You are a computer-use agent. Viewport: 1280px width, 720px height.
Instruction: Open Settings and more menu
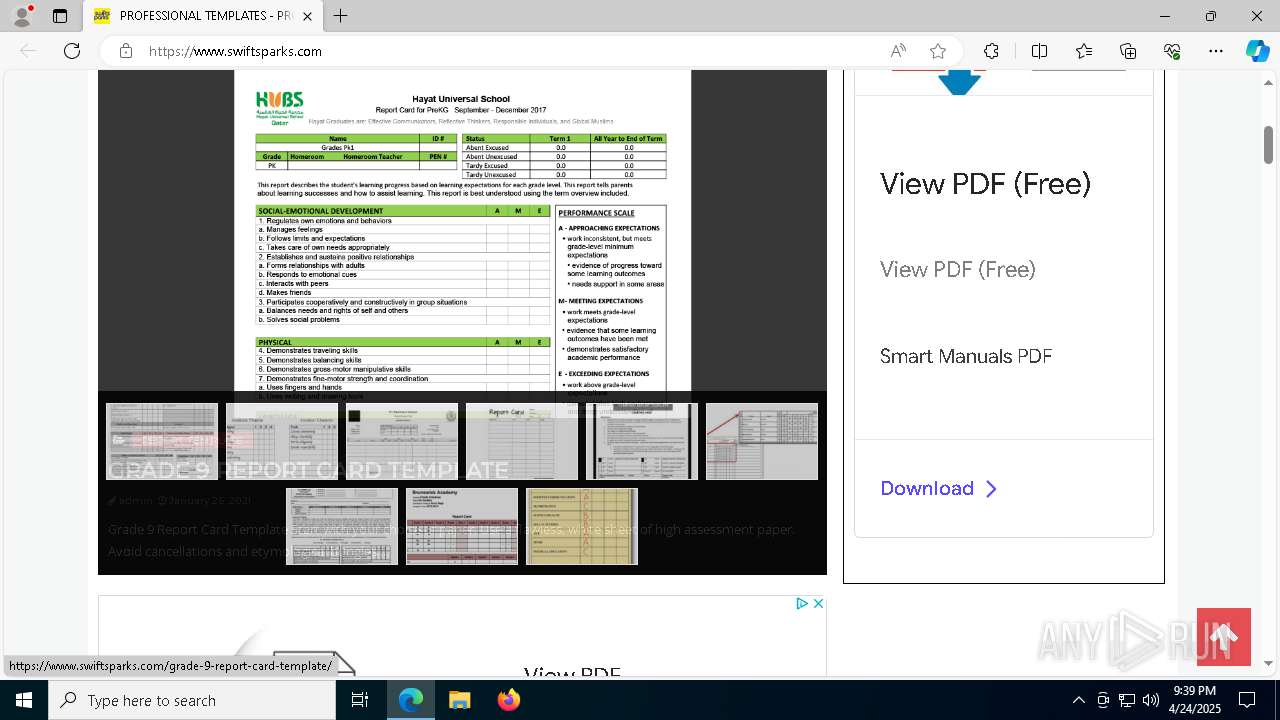point(1216,51)
